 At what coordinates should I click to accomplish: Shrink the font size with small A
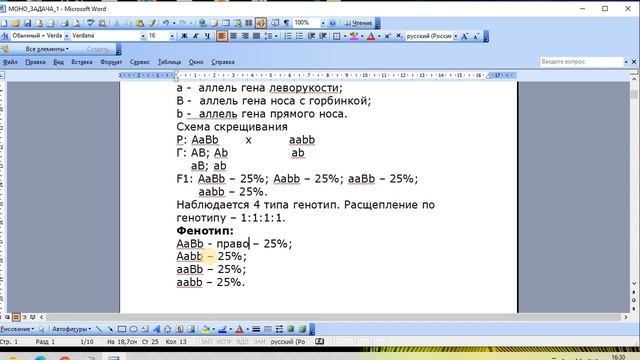(476, 36)
